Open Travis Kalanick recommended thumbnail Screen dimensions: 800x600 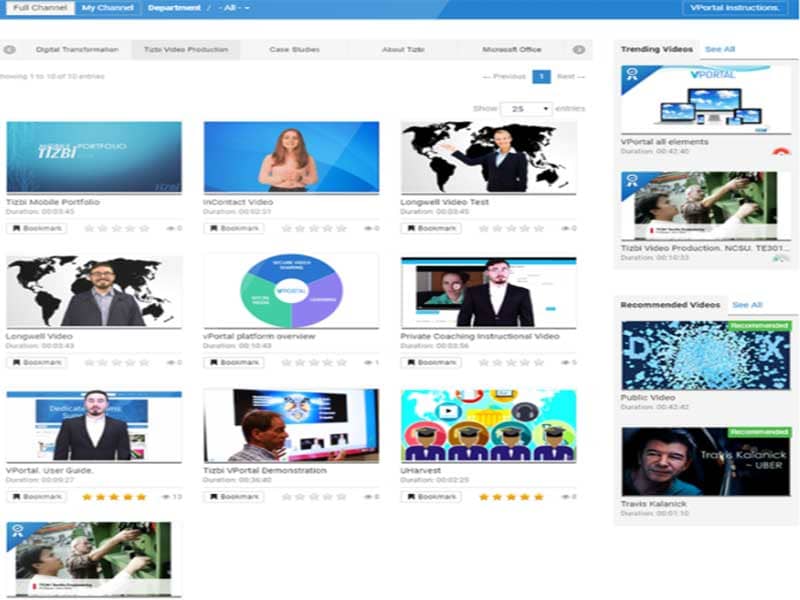coord(706,462)
